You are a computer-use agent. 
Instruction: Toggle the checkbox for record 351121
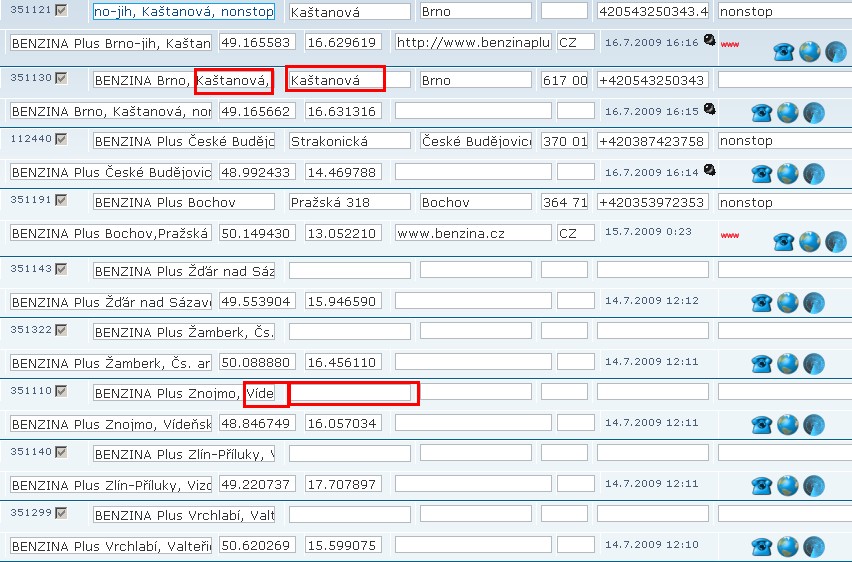click(x=61, y=10)
